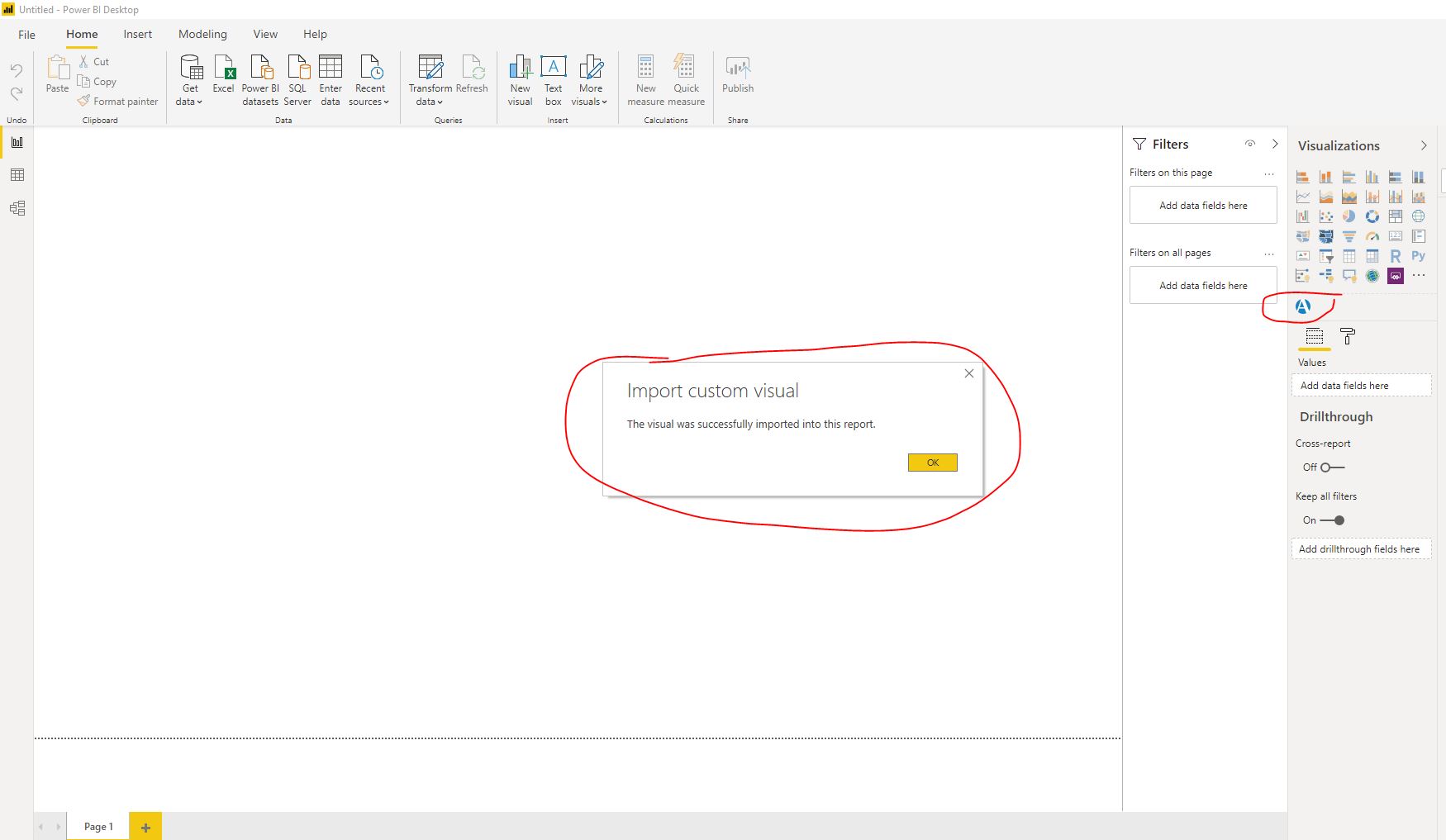Select the purple PowerApps visual

1396,276
